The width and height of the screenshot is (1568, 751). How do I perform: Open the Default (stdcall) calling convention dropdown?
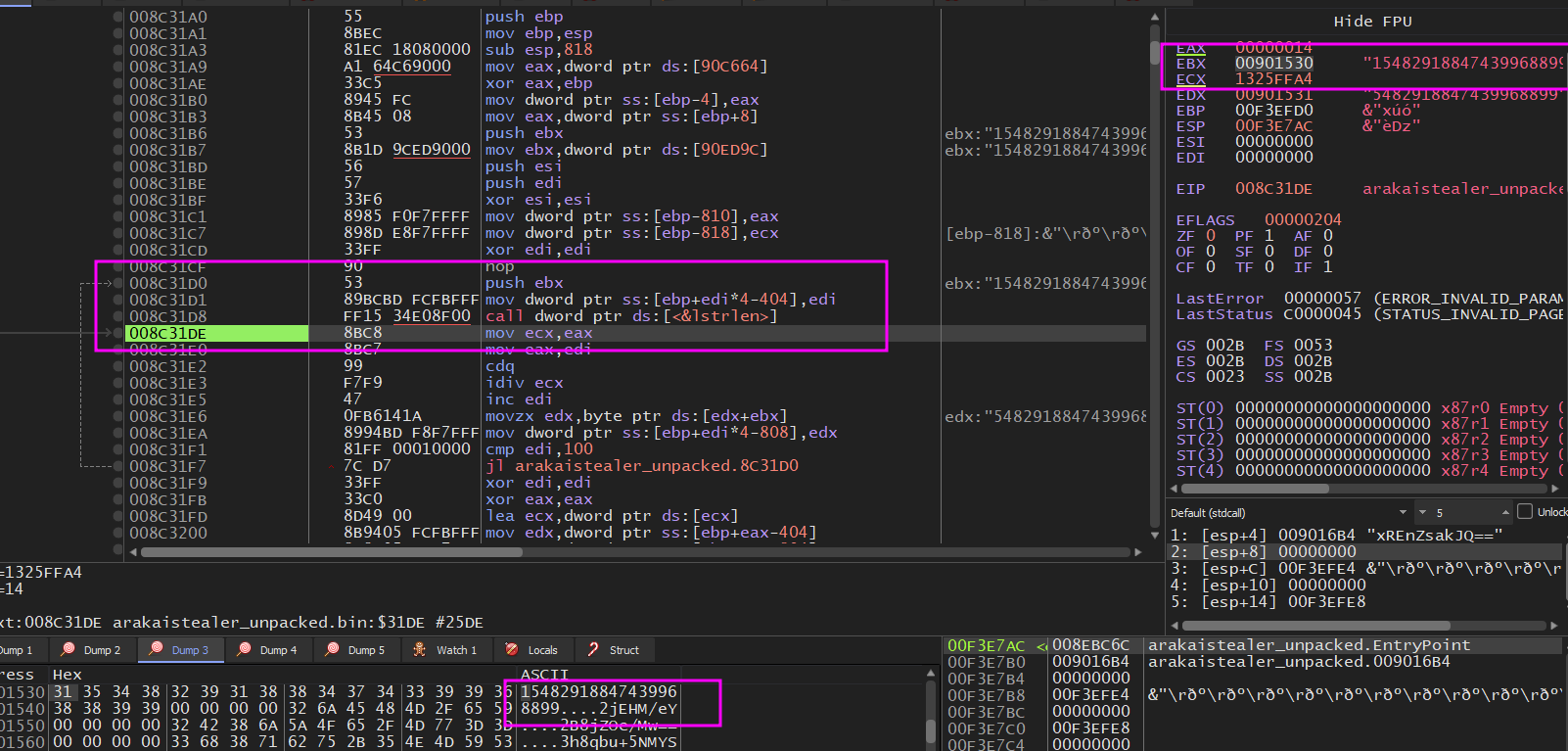[x=1403, y=512]
